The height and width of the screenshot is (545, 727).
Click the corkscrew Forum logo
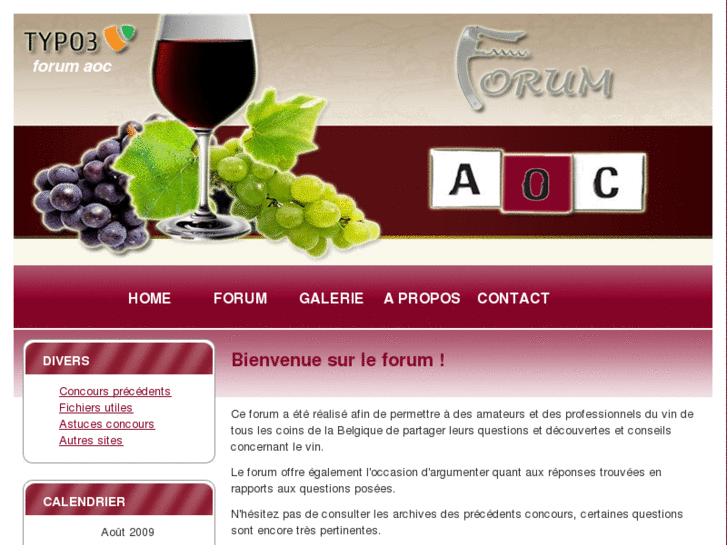(x=534, y=68)
